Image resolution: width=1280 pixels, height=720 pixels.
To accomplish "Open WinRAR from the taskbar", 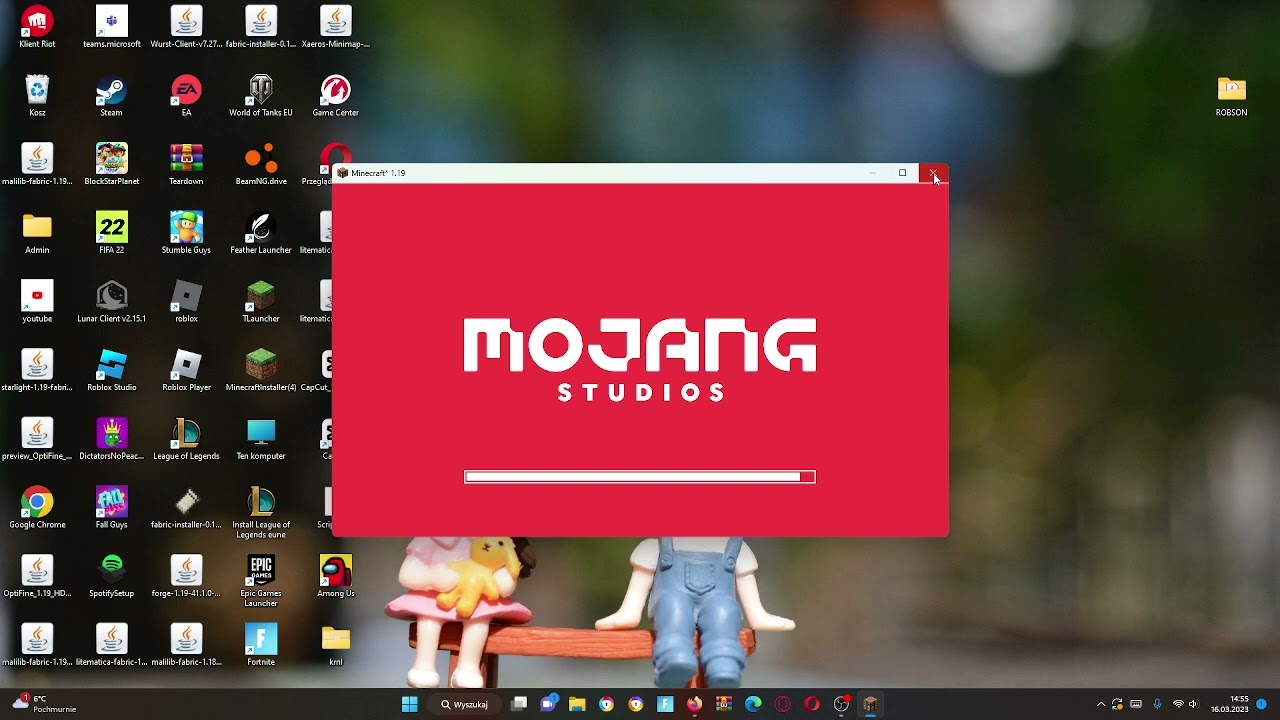I will (x=724, y=704).
